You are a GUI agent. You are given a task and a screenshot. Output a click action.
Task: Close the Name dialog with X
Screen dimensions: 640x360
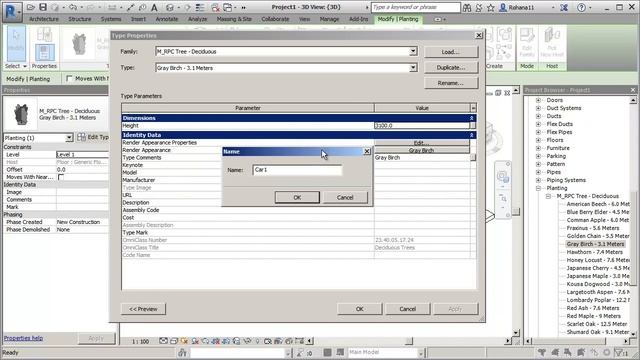367,151
